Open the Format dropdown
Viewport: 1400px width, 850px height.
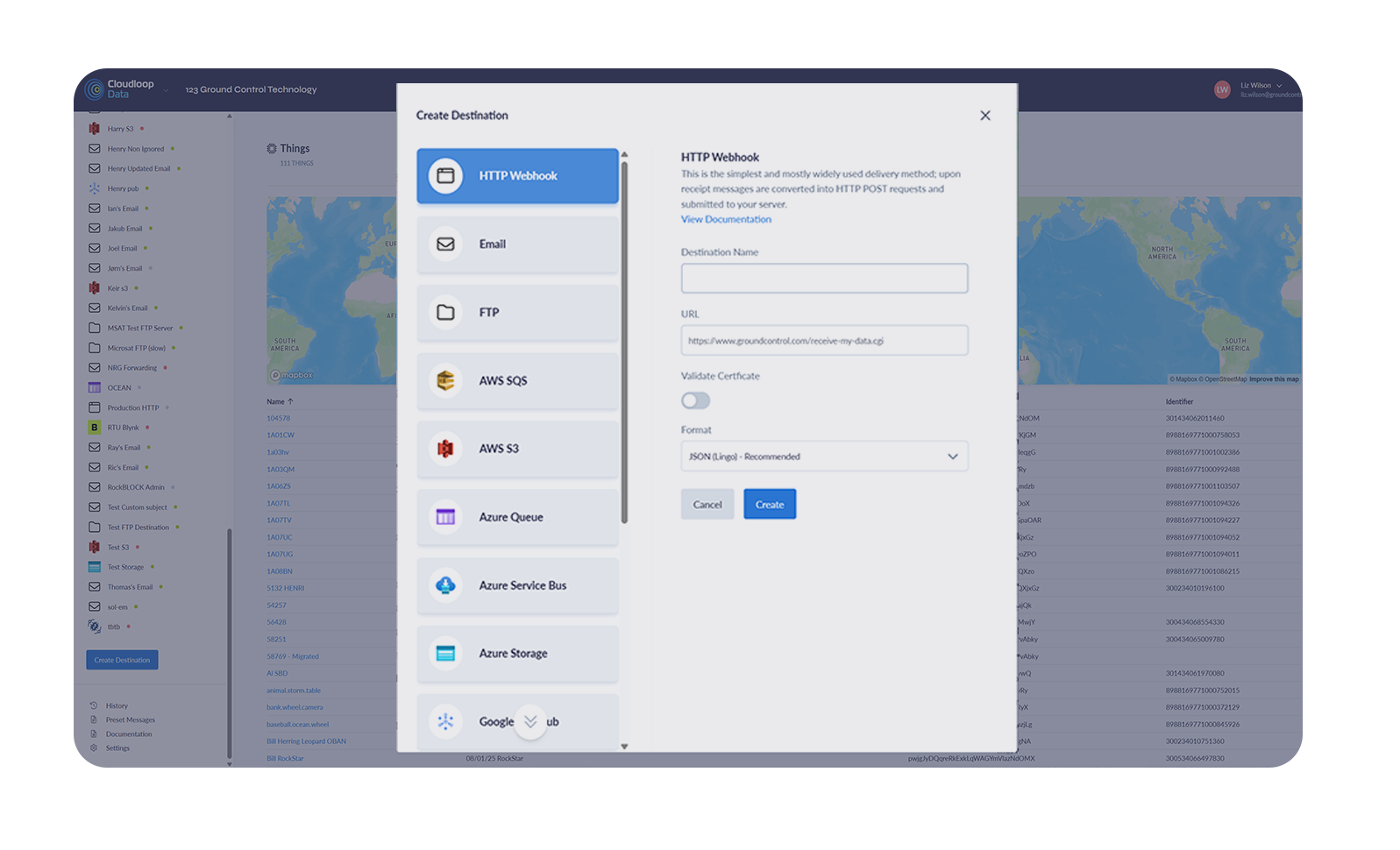click(x=824, y=457)
